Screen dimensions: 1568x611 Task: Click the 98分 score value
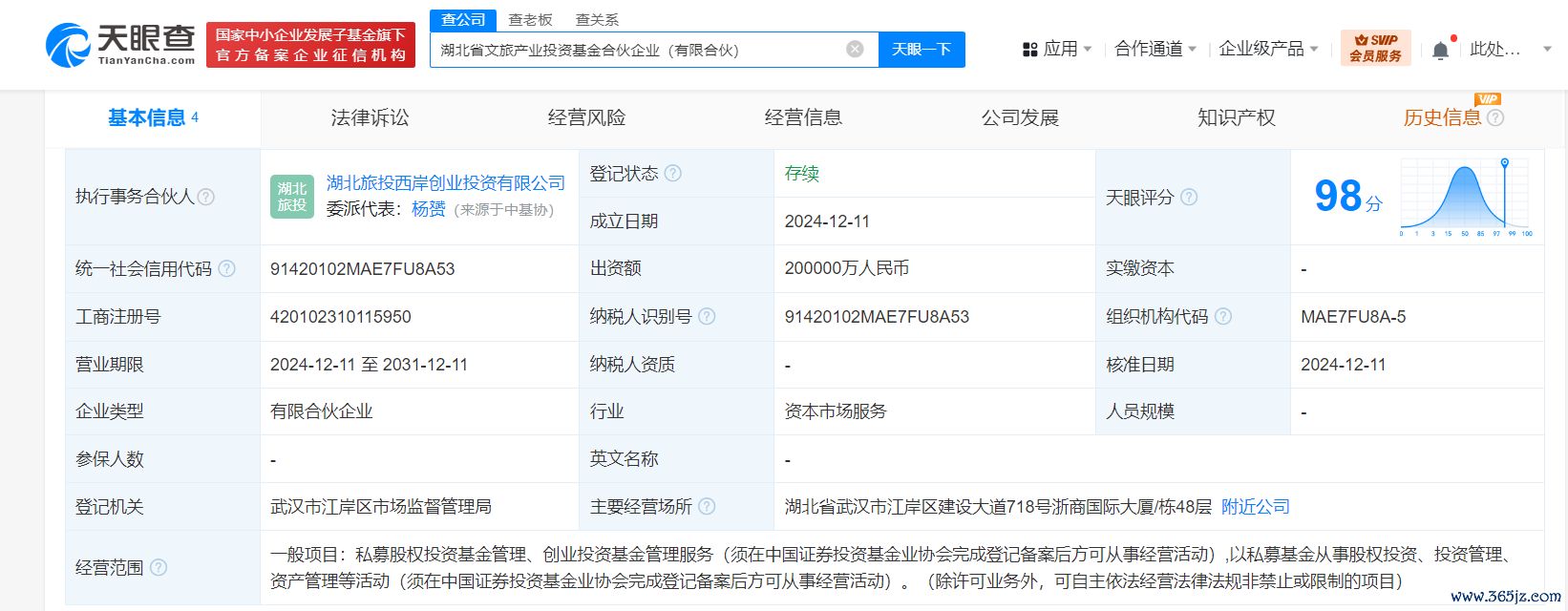coord(1347,197)
